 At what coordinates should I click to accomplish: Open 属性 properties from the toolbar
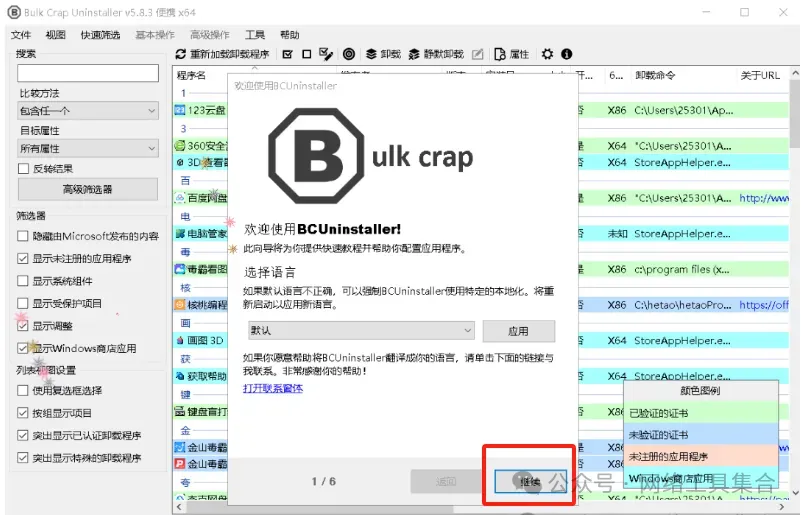point(512,54)
